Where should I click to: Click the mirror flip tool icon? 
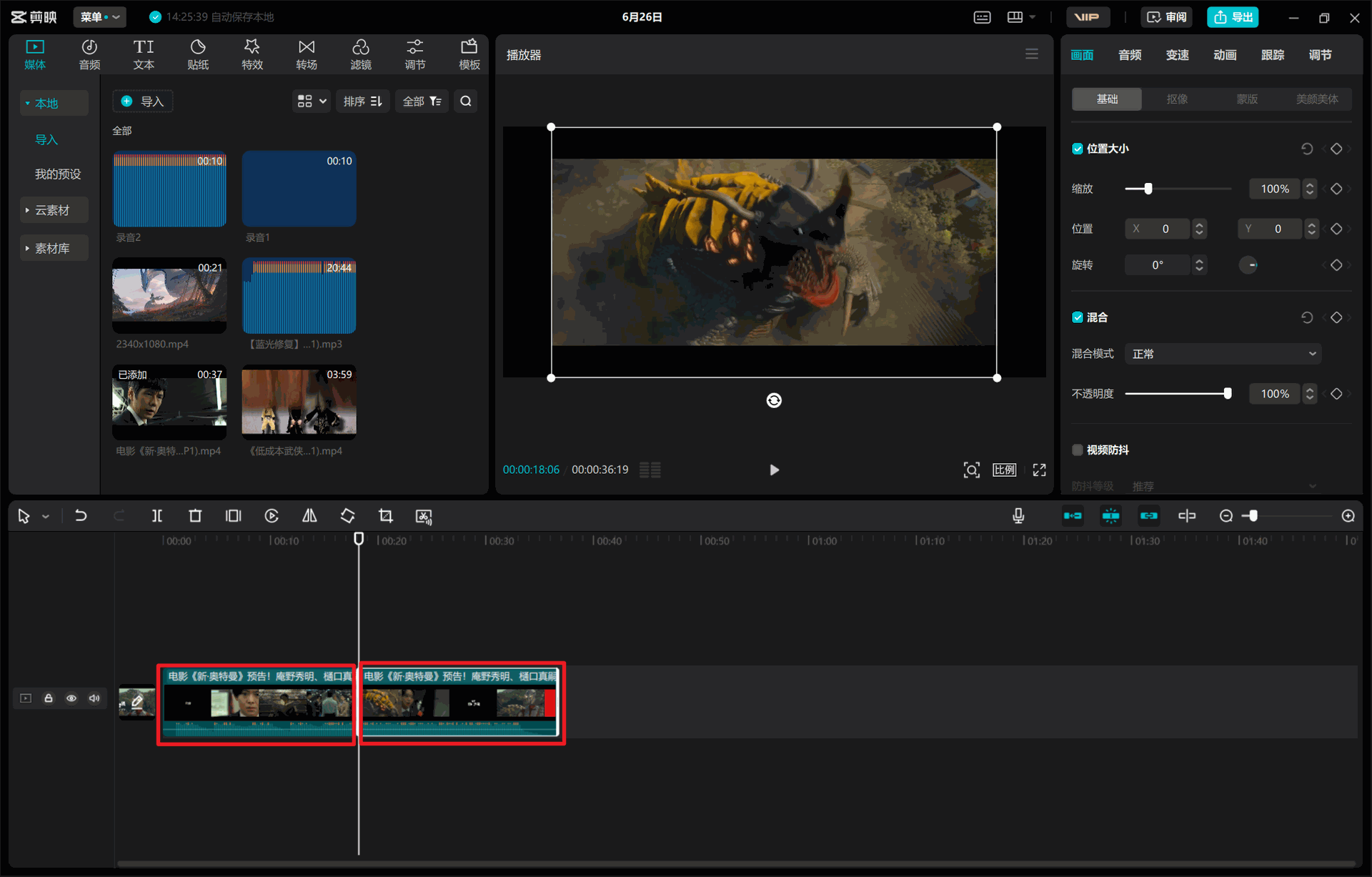pyautogui.click(x=309, y=516)
